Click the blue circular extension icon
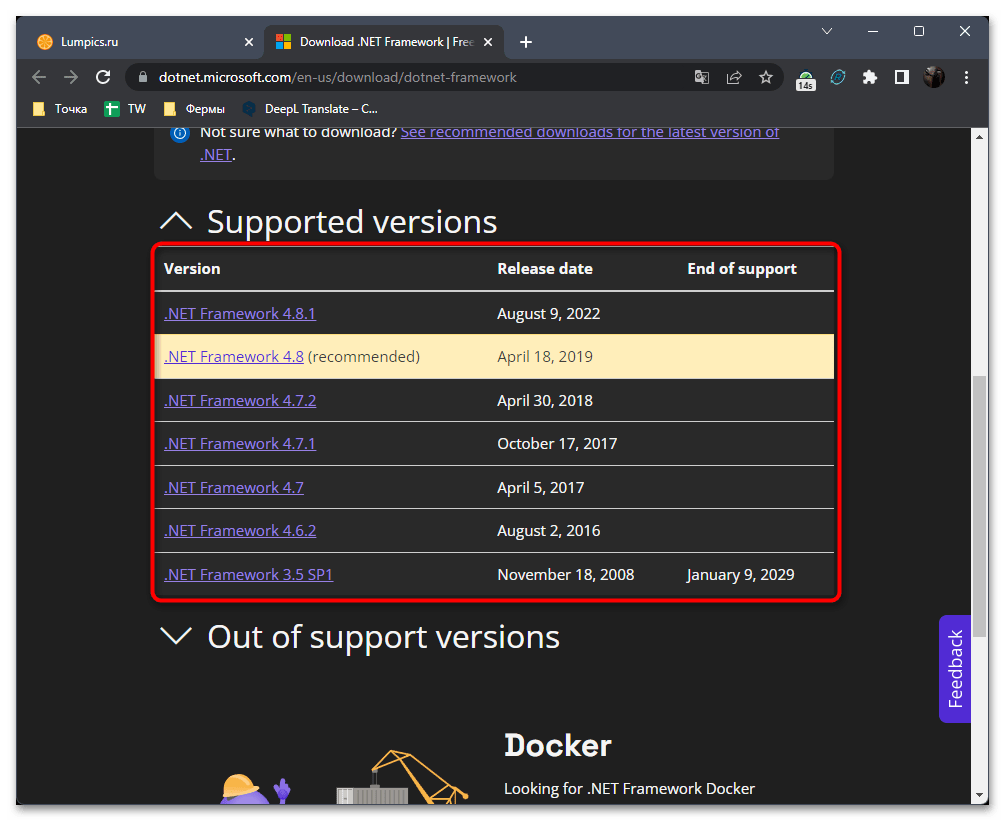Viewport: 1005px width, 821px height. 838,78
